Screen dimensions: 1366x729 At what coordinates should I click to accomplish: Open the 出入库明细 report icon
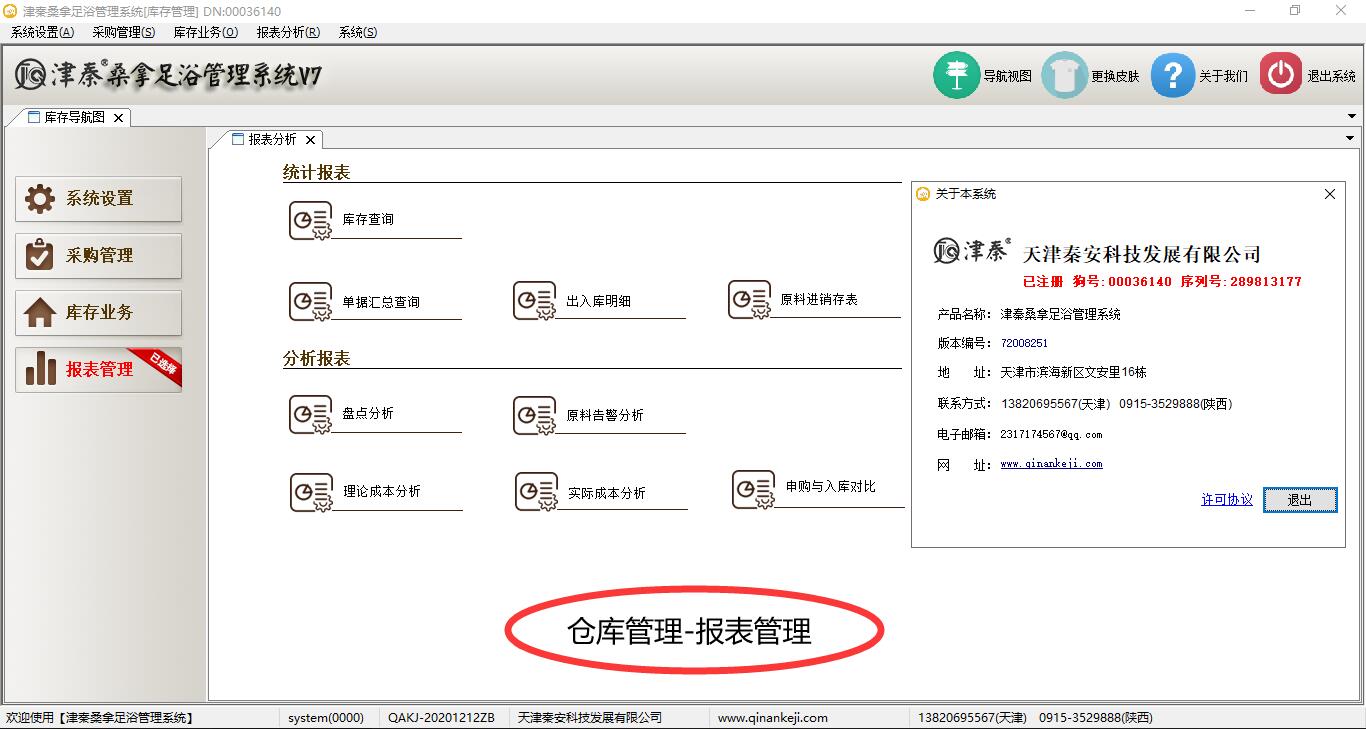pos(535,301)
